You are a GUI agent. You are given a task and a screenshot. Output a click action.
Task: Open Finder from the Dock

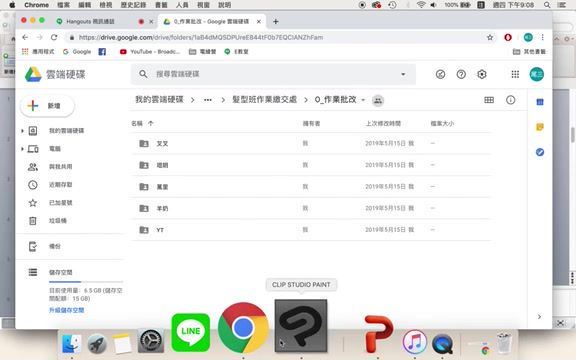(71, 344)
